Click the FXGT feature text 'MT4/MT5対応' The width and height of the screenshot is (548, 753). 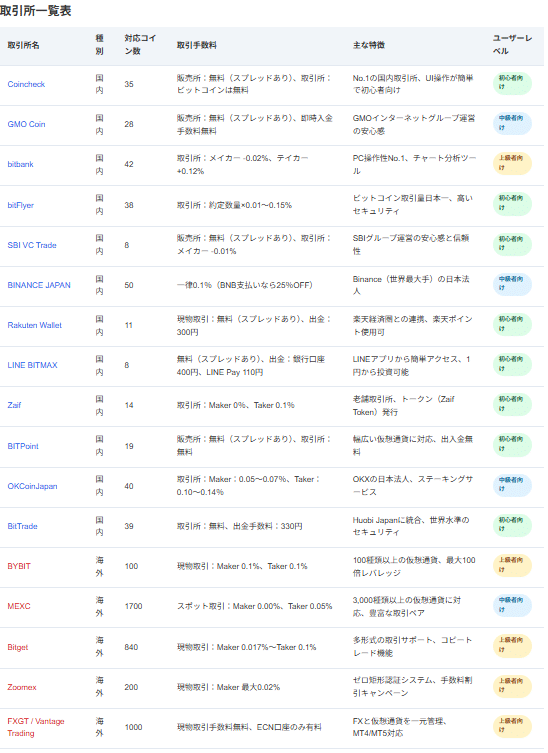point(378,733)
